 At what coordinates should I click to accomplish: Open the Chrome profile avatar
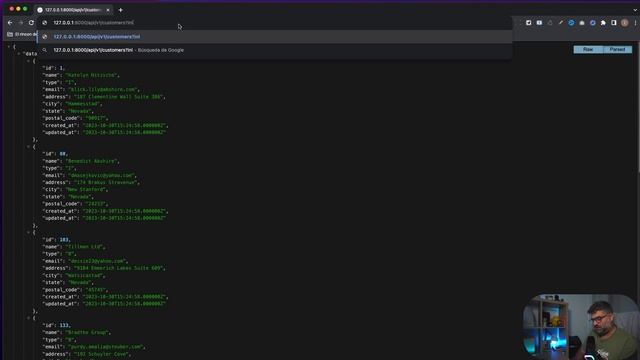tap(624, 23)
